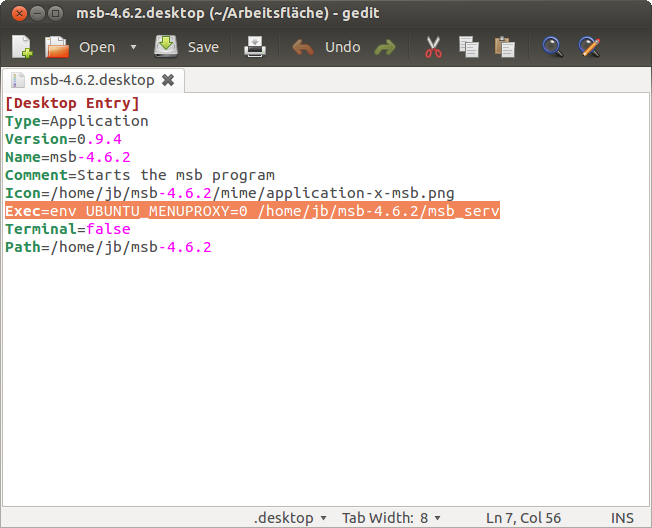
Task: Cut selection using the scissors icon
Action: coord(433,47)
